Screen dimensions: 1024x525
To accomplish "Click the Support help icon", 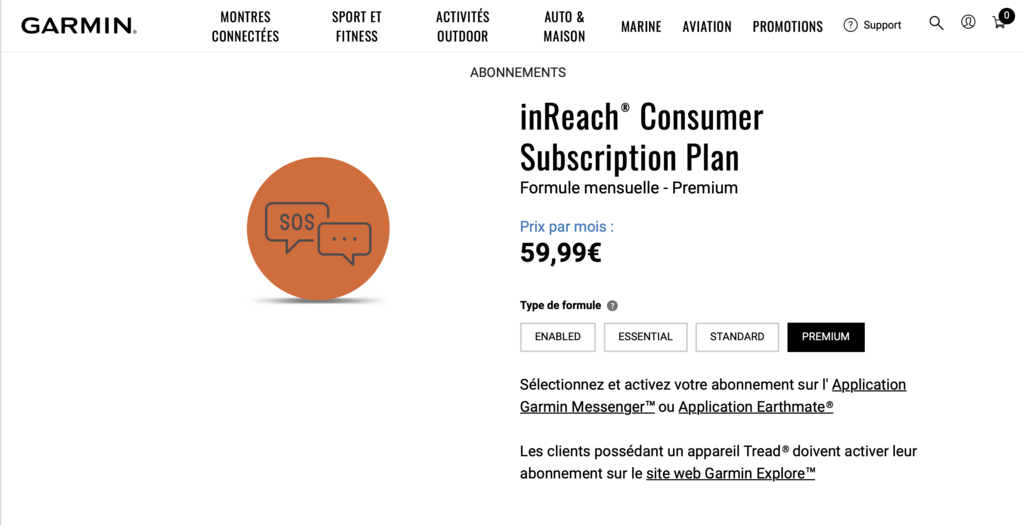I will [x=851, y=25].
